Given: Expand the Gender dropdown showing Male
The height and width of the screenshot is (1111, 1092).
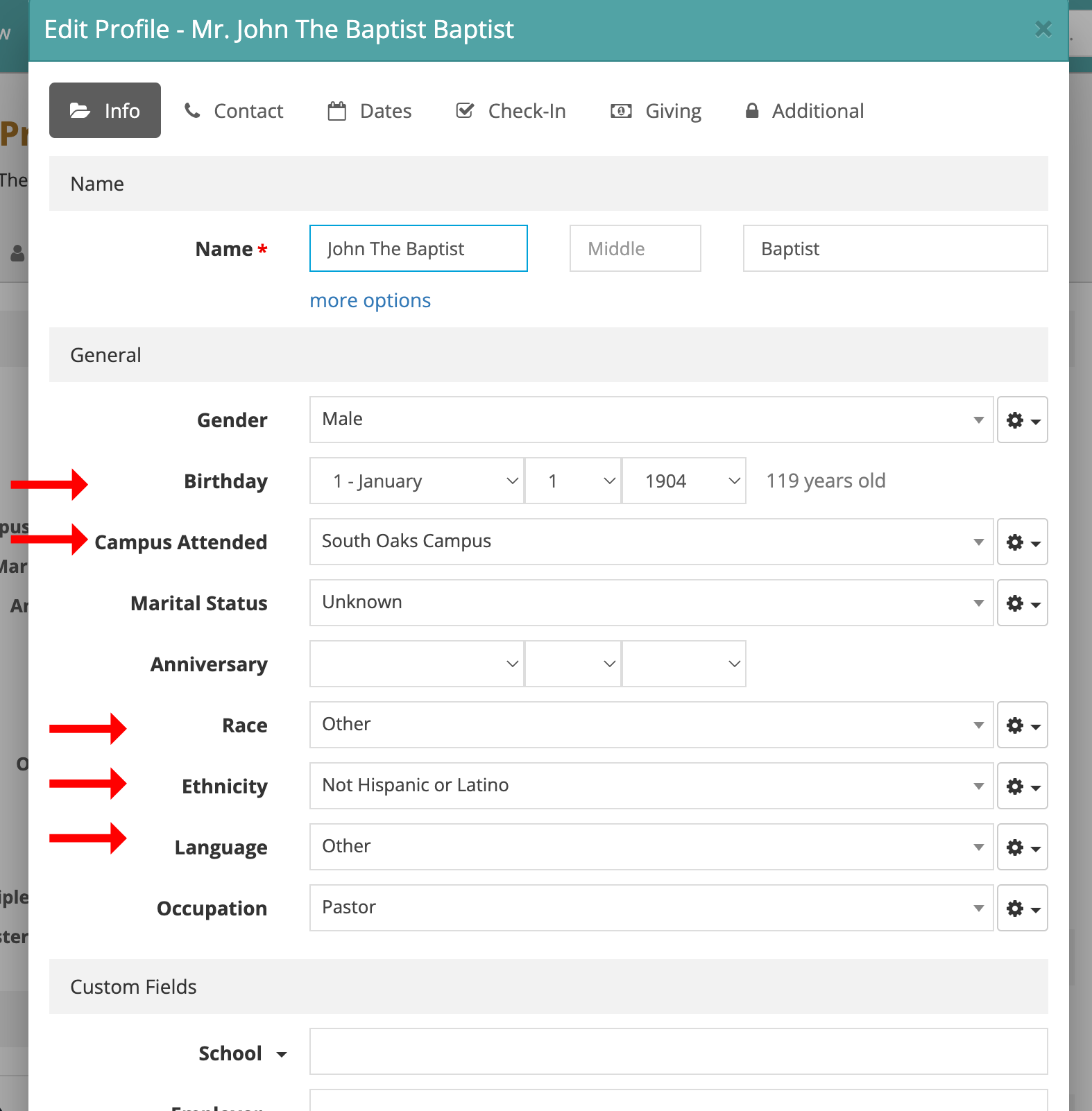Looking at the screenshot, I should tap(651, 420).
